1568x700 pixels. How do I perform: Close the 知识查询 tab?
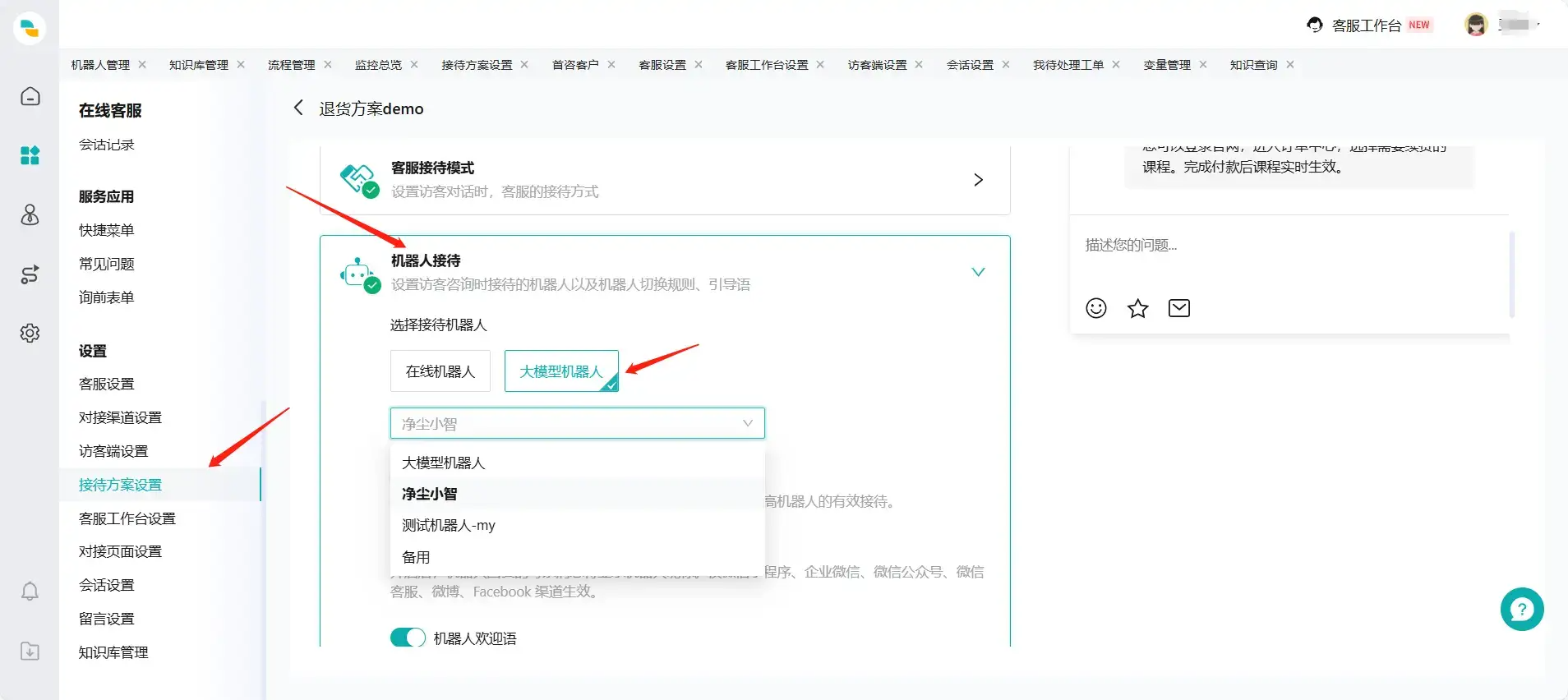(1290, 64)
